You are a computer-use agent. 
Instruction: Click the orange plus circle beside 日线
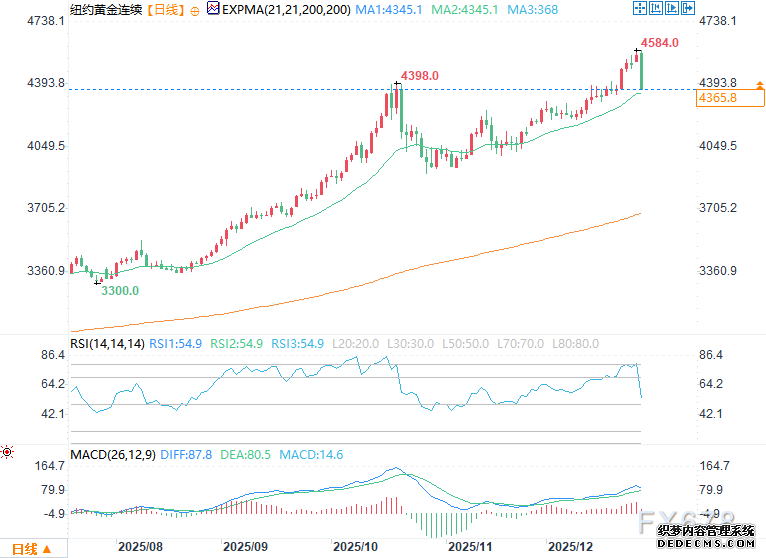click(x=193, y=10)
